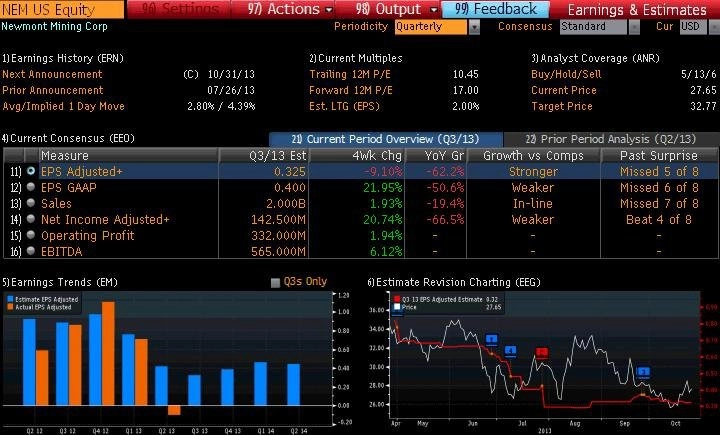
Task: Click the Growth vs Comps column header
Action: [533, 155]
